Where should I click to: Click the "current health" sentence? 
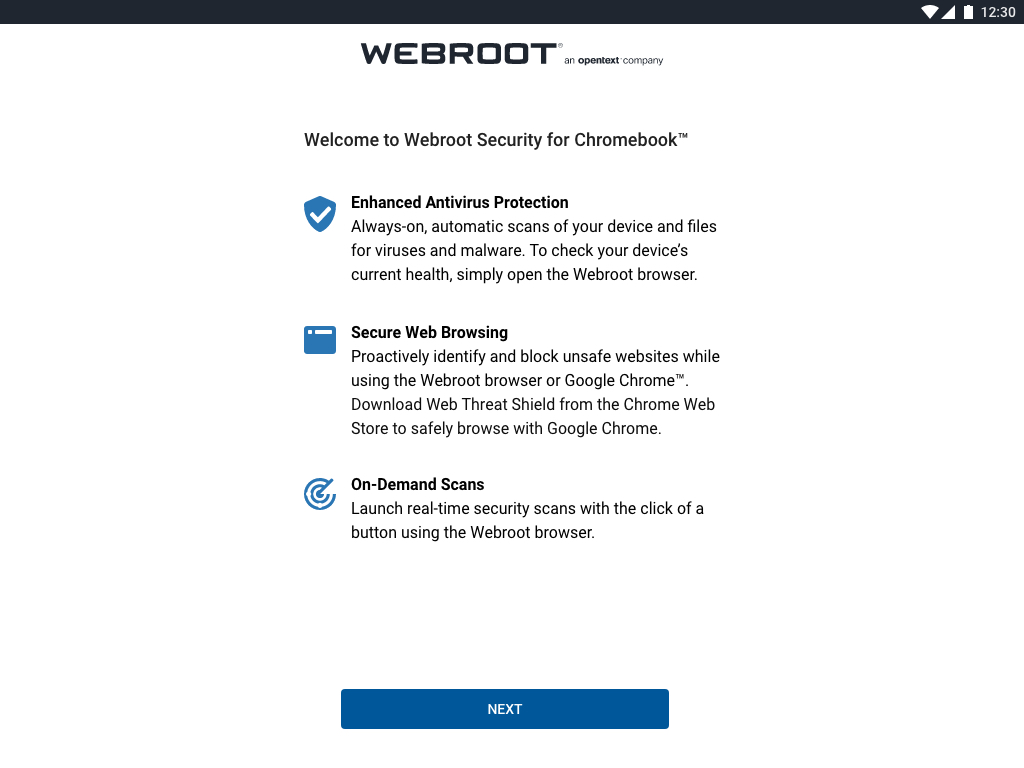pyautogui.click(x=524, y=274)
